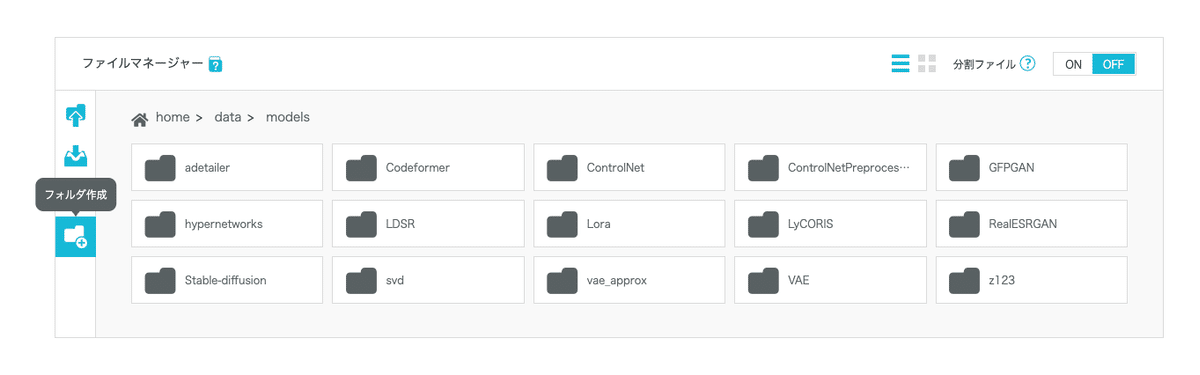Switch to grid view icon

927,64
